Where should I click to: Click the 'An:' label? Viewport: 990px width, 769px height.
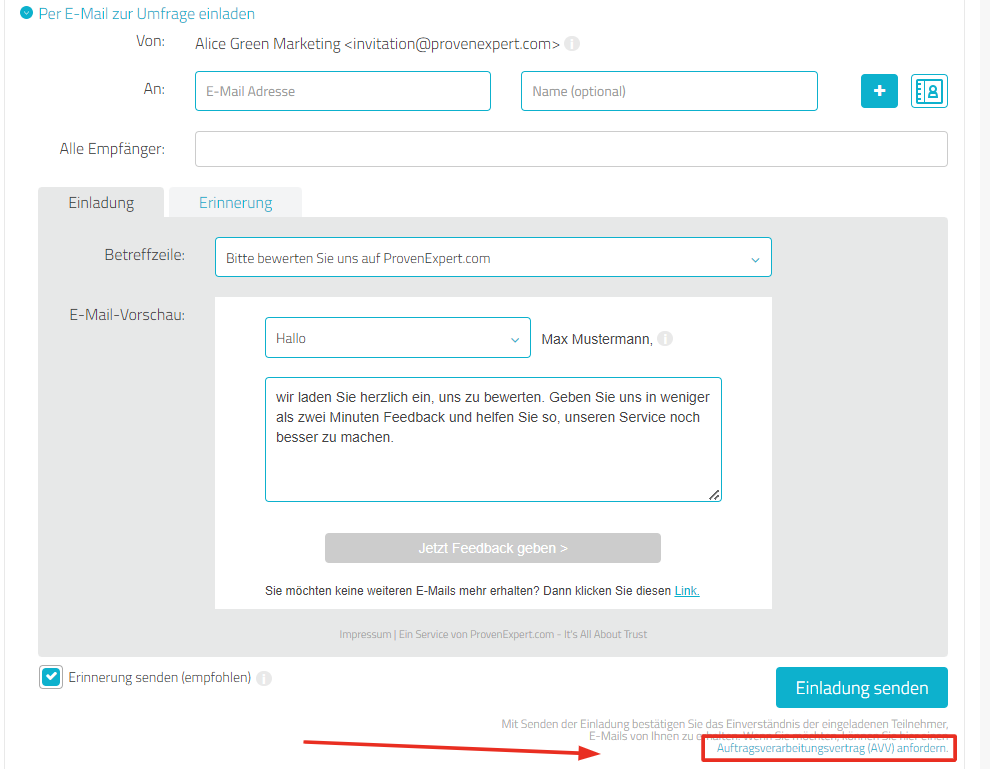point(154,88)
